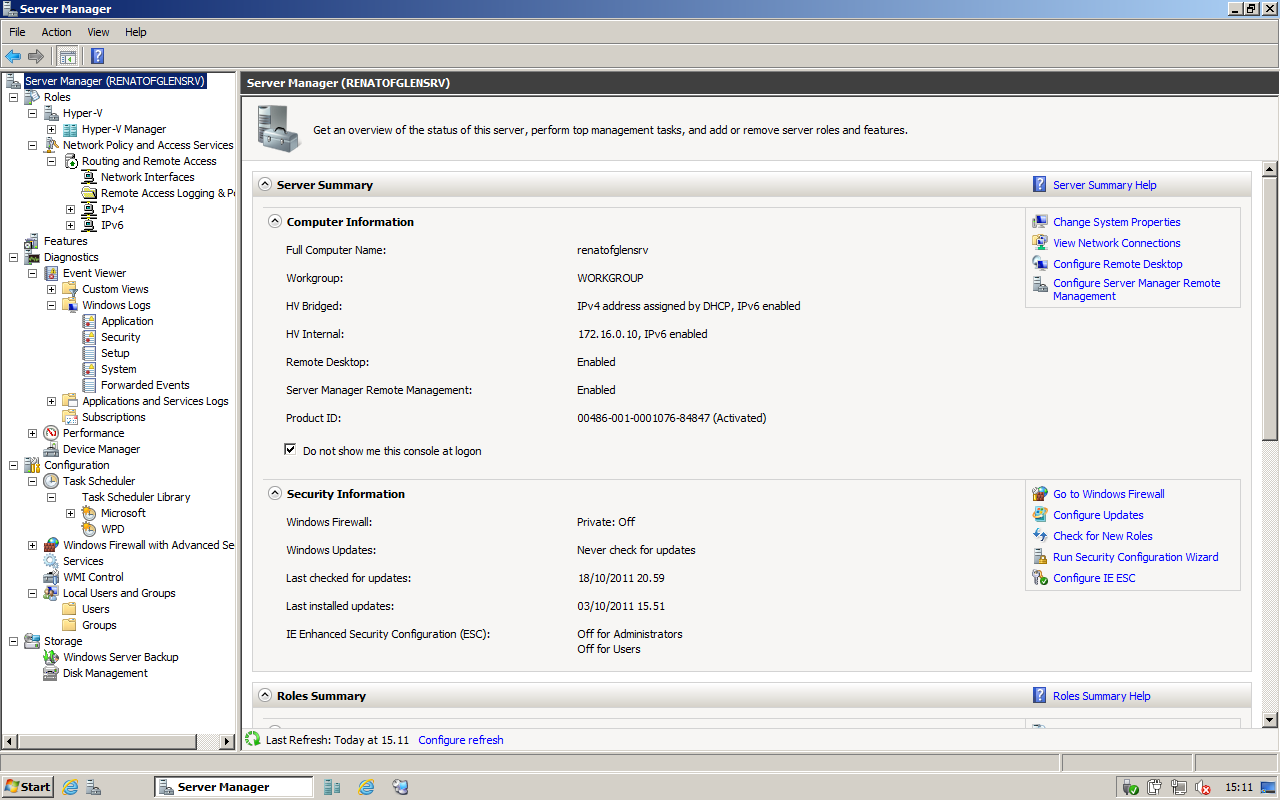Collapse the Server Summary section chevron

coord(265,184)
